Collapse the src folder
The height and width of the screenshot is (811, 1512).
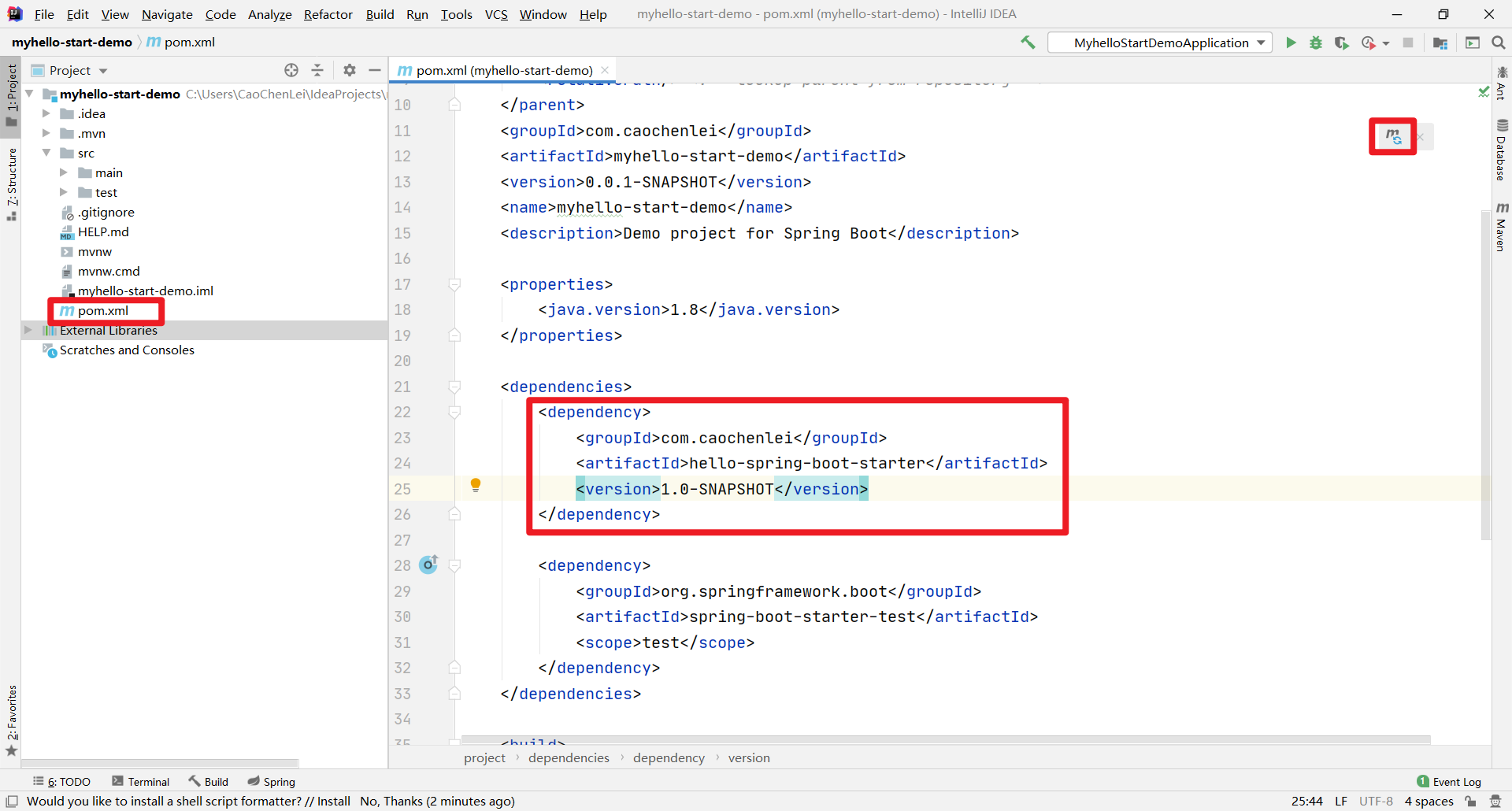point(46,153)
